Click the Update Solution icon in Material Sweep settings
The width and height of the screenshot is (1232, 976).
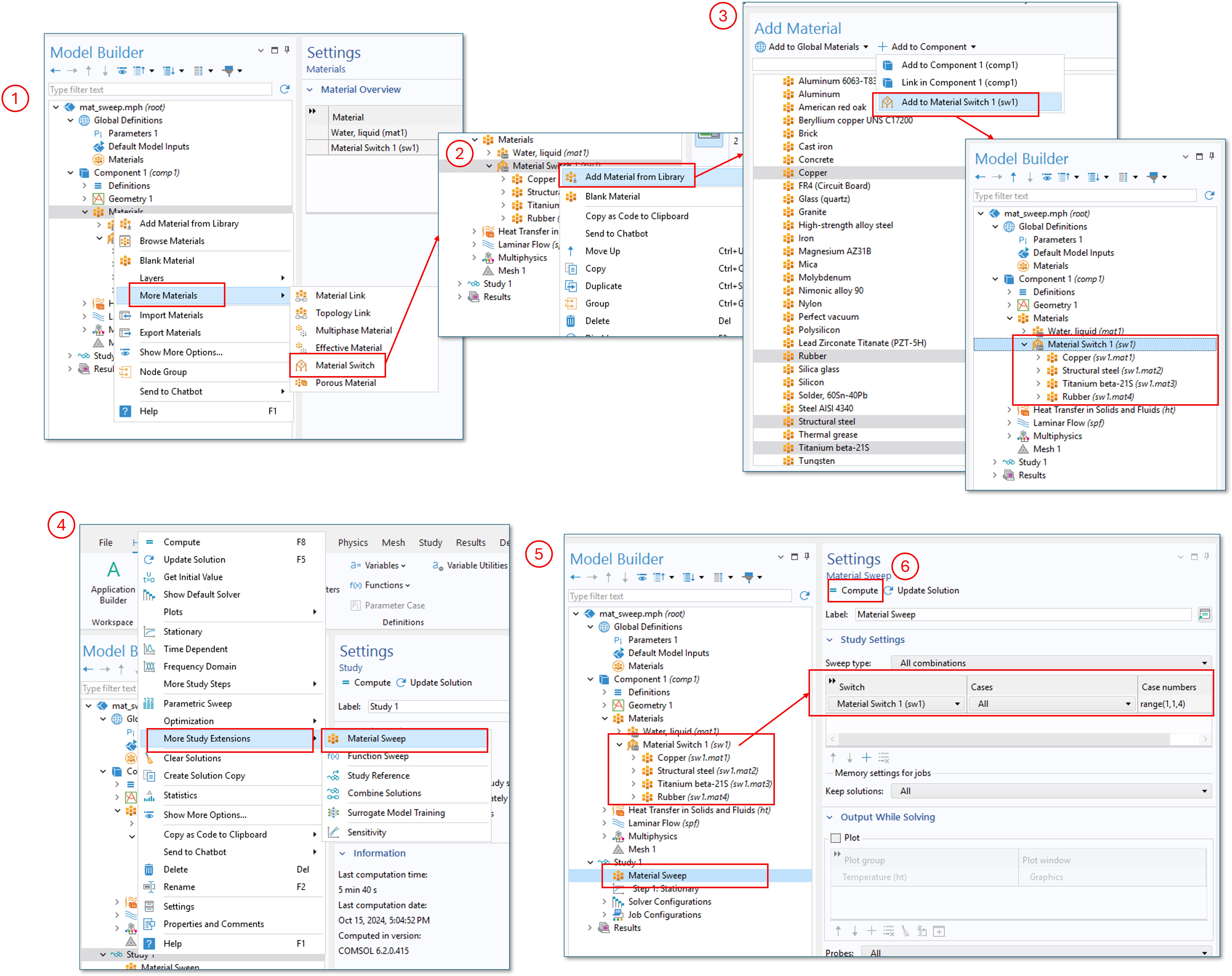pos(889,590)
